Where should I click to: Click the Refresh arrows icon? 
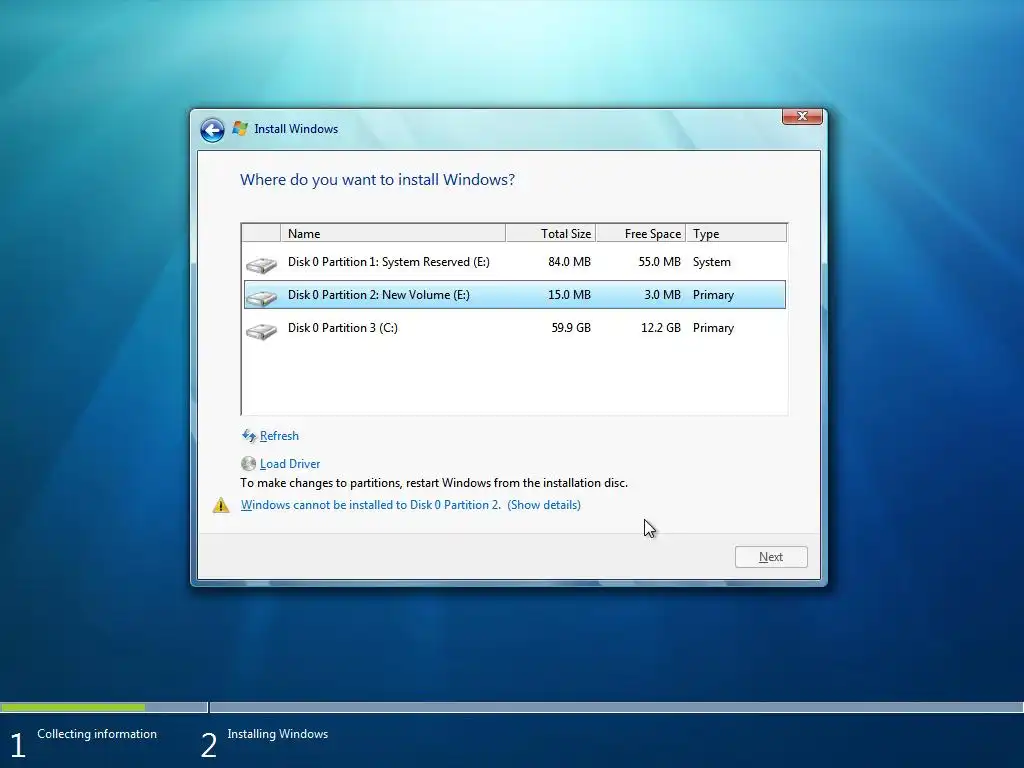tap(249, 436)
